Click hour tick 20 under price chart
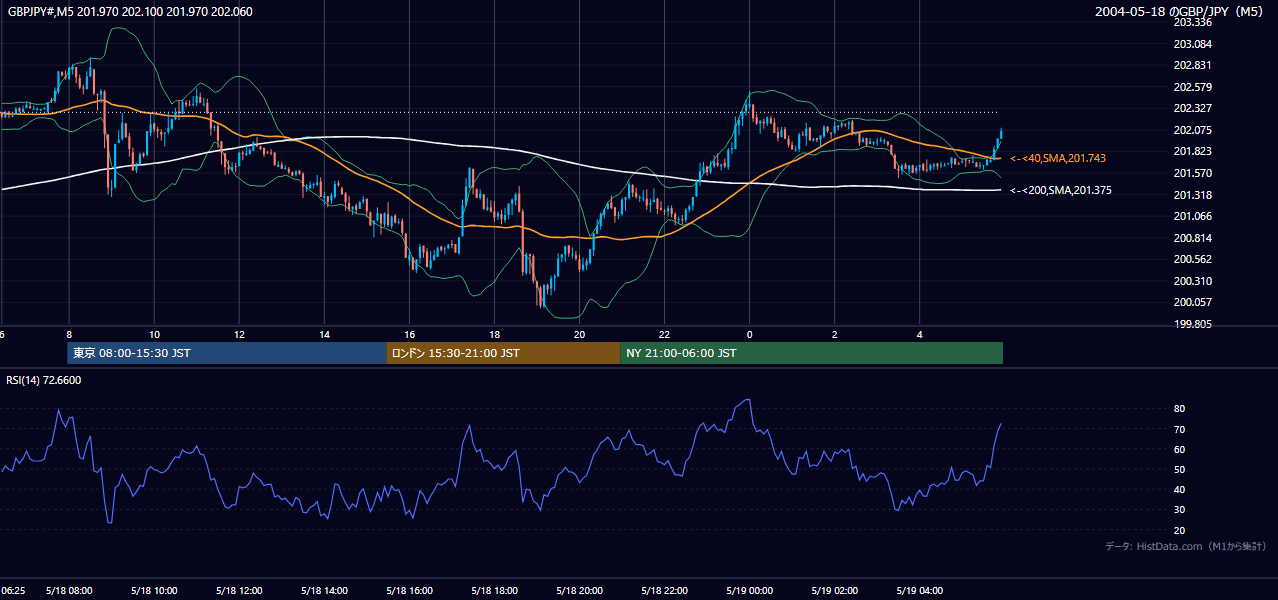The width and height of the screenshot is (1278, 600). tap(579, 334)
